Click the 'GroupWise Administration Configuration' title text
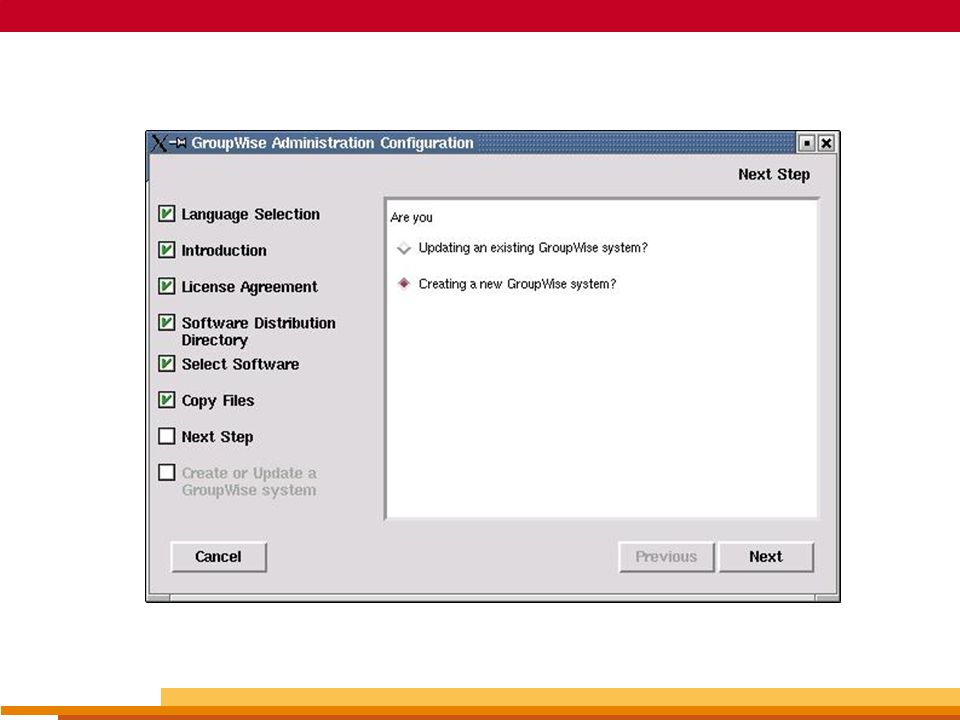The height and width of the screenshot is (720, 960). [332, 143]
